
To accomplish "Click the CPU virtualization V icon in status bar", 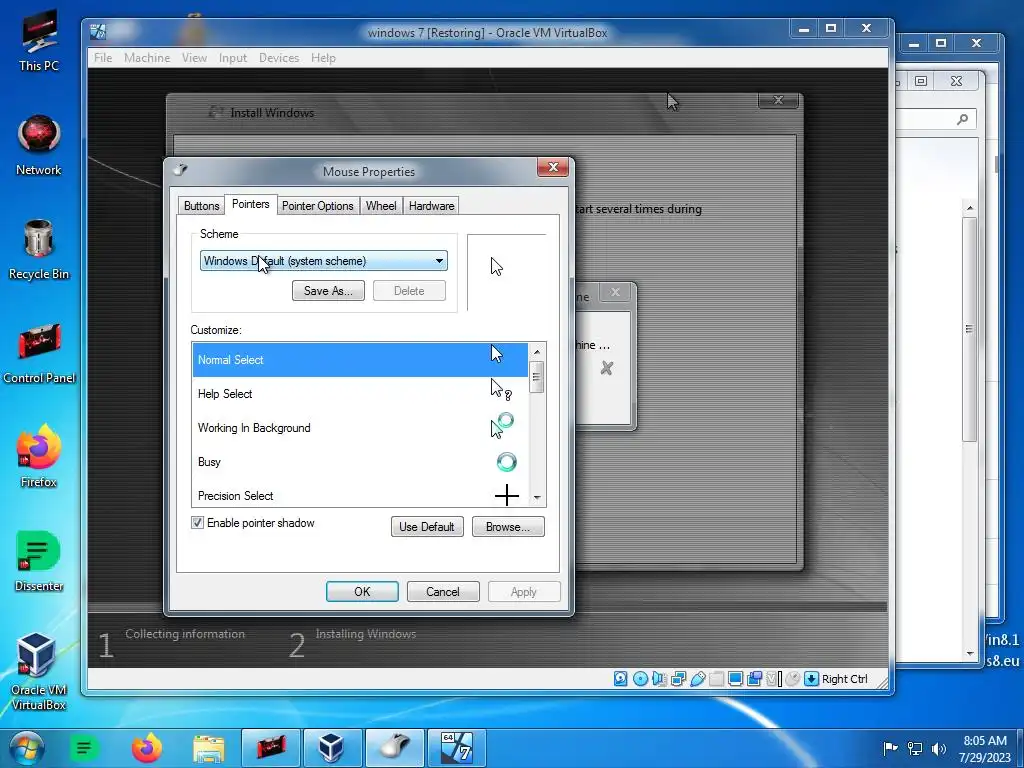I will pos(774,679).
